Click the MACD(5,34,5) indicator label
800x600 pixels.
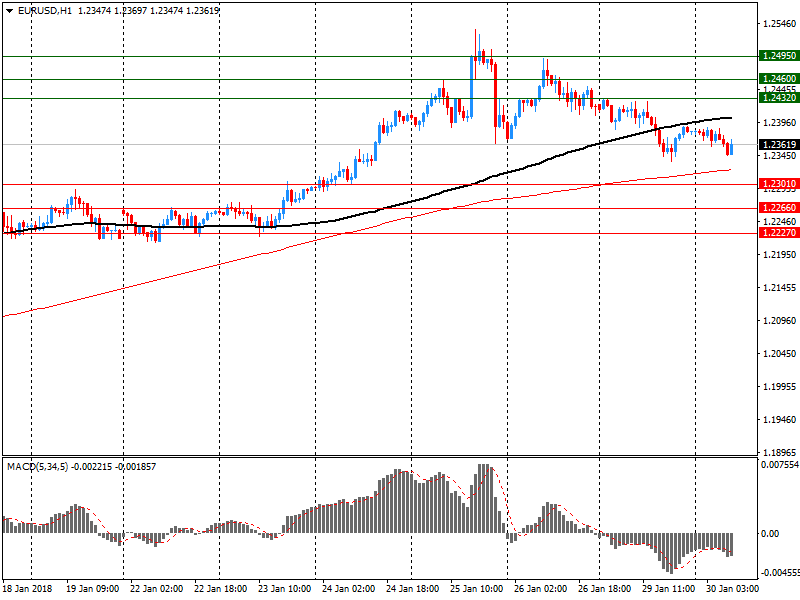coord(37,467)
